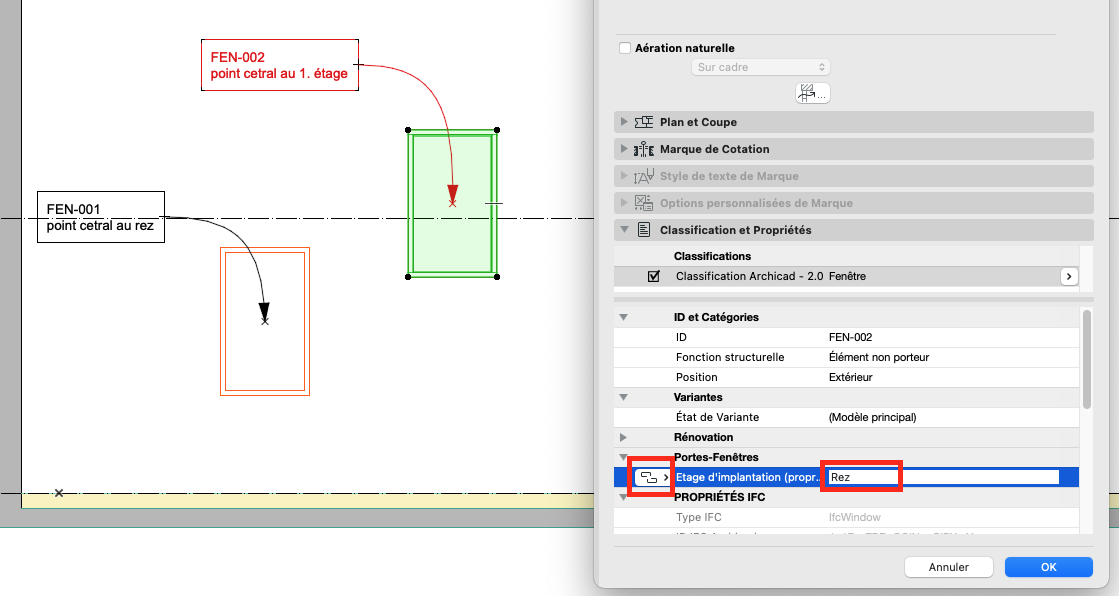The width and height of the screenshot is (1119, 596).
Task: Enable the Aération naturelle checkbox
Action: [x=625, y=48]
